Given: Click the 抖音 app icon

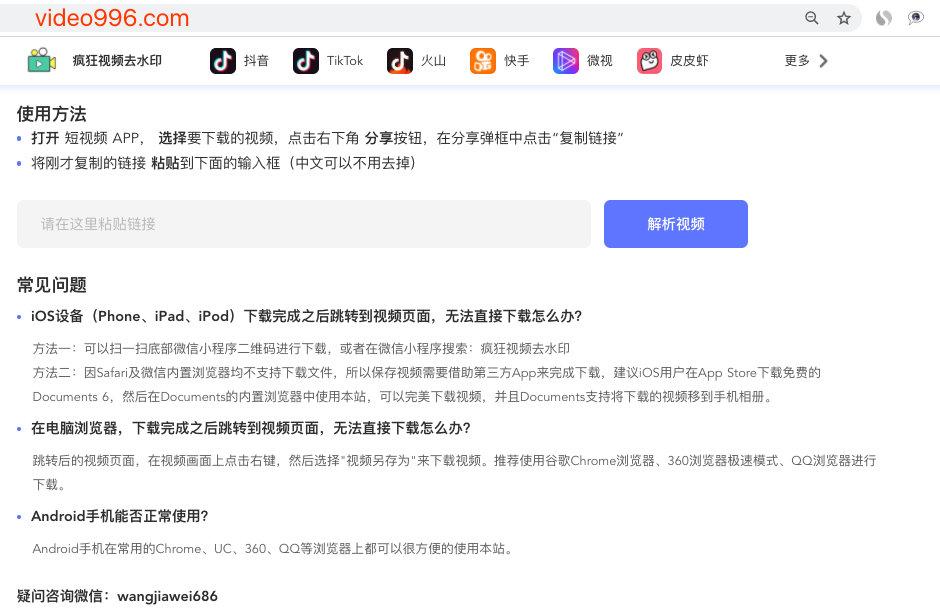Looking at the screenshot, I should pyautogui.click(x=222, y=61).
